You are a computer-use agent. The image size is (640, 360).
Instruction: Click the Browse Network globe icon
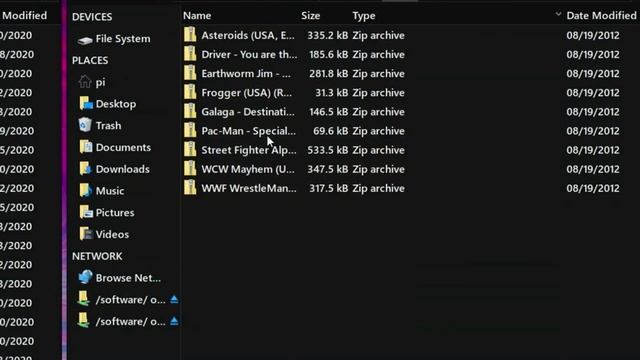point(85,277)
